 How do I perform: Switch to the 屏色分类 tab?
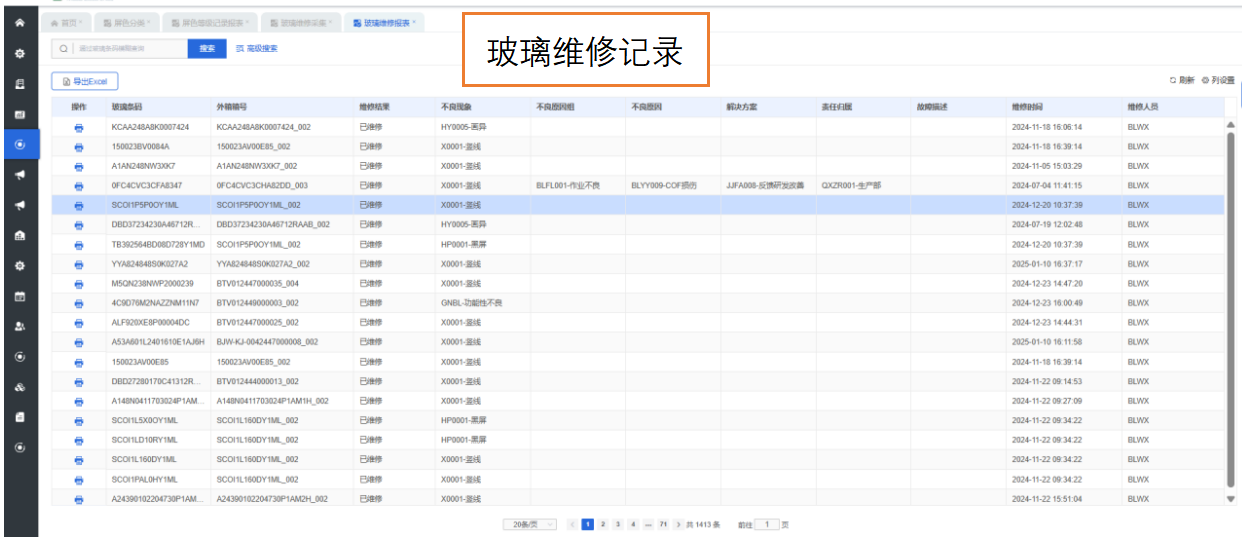tap(125, 22)
